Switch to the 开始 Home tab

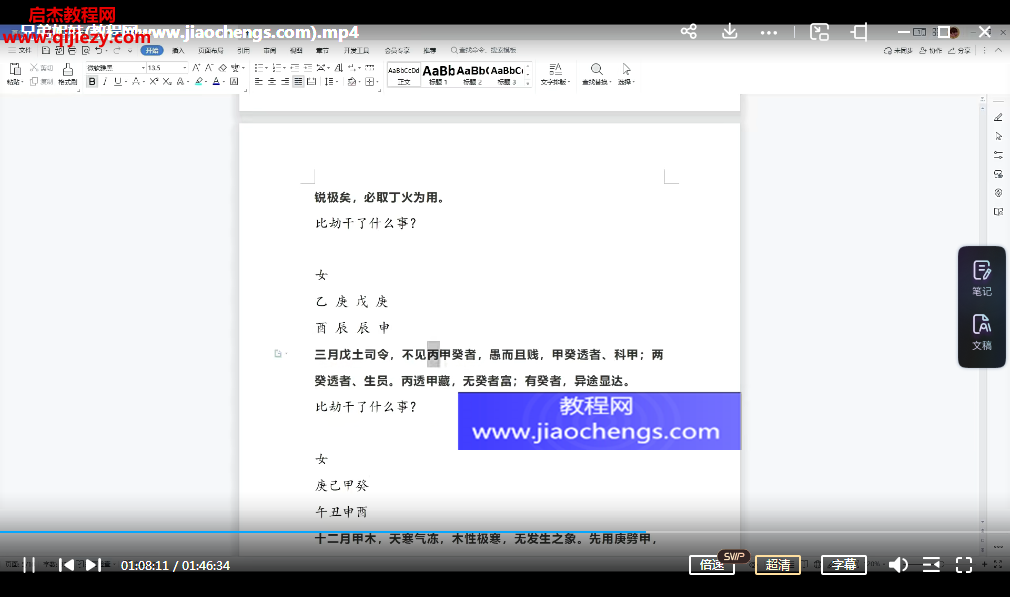[152, 50]
